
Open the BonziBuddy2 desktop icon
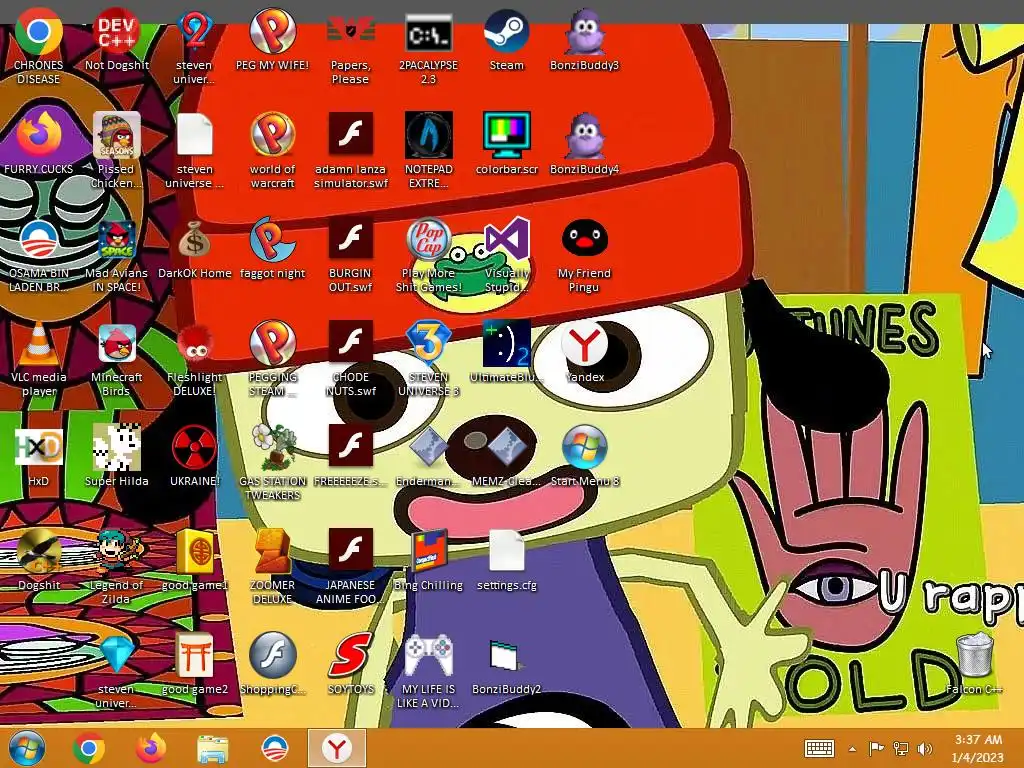click(x=507, y=655)
